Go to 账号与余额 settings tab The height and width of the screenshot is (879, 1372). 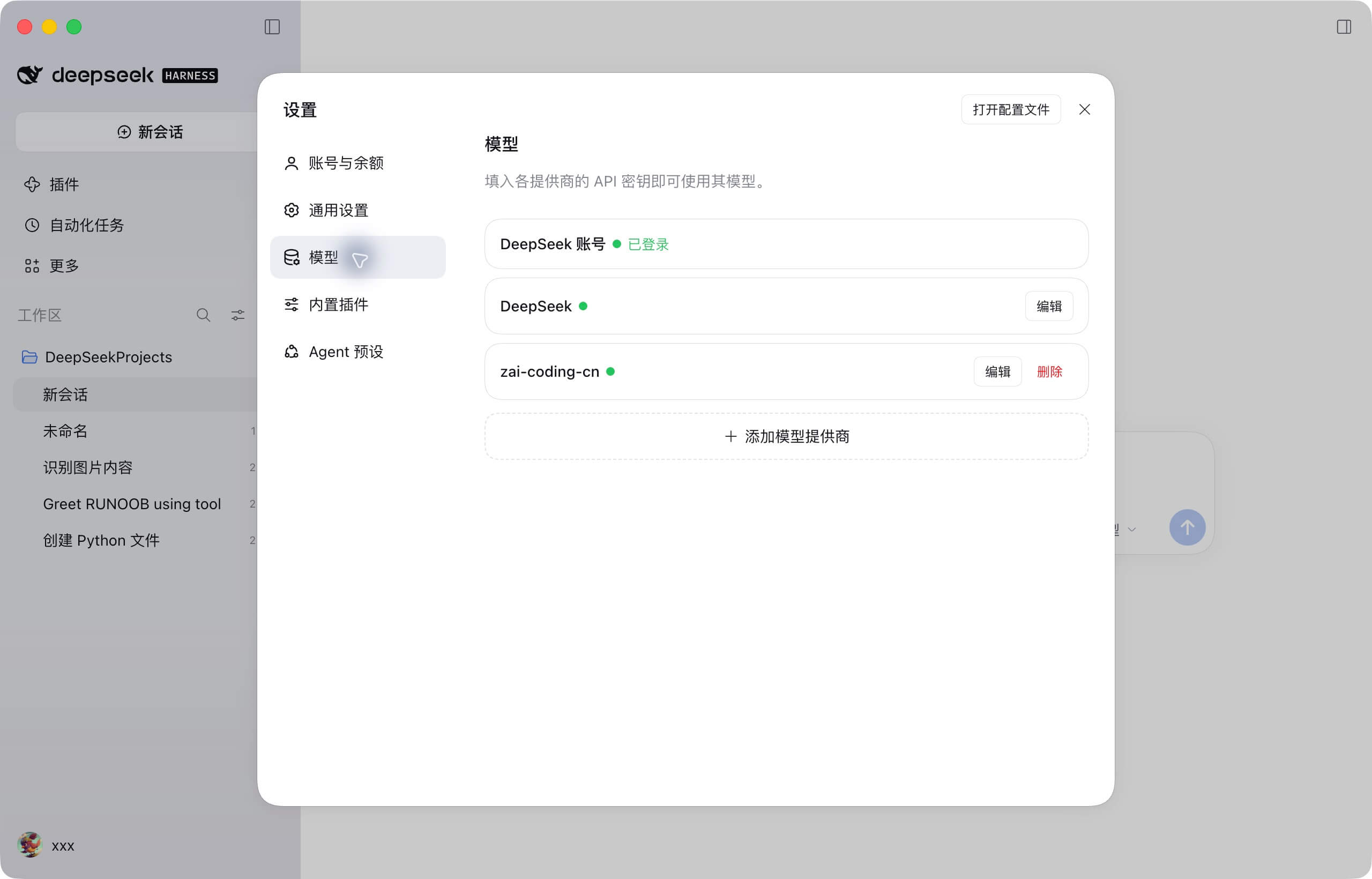click(x=358, y=163)
